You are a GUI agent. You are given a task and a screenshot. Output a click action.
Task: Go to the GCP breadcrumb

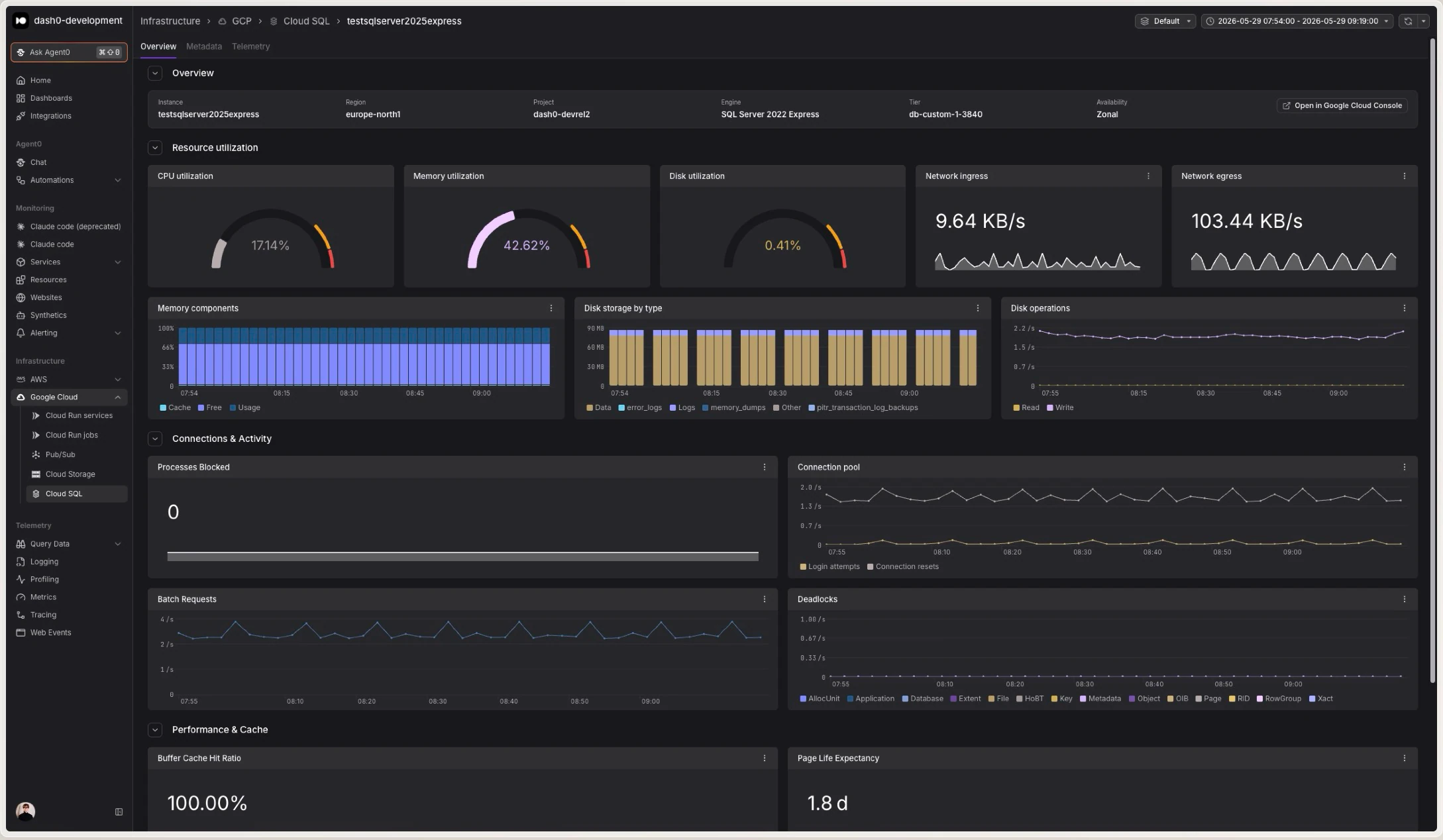(235, 21)
